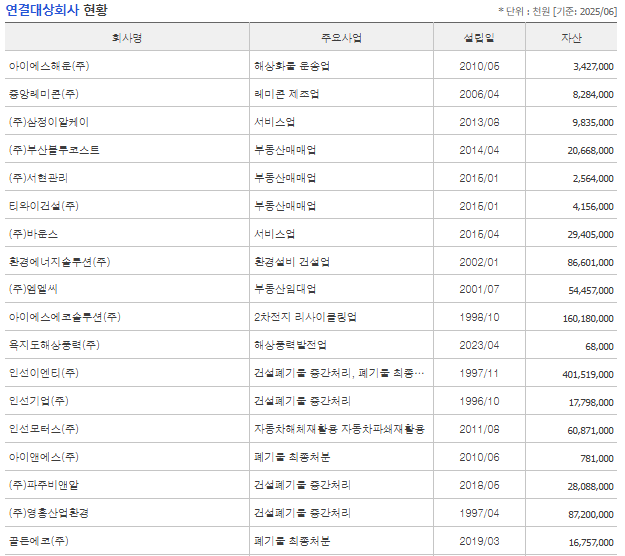Click asset value 20,668,000
This screenshot has height=556, width=625.
click(x=591, y=151)
